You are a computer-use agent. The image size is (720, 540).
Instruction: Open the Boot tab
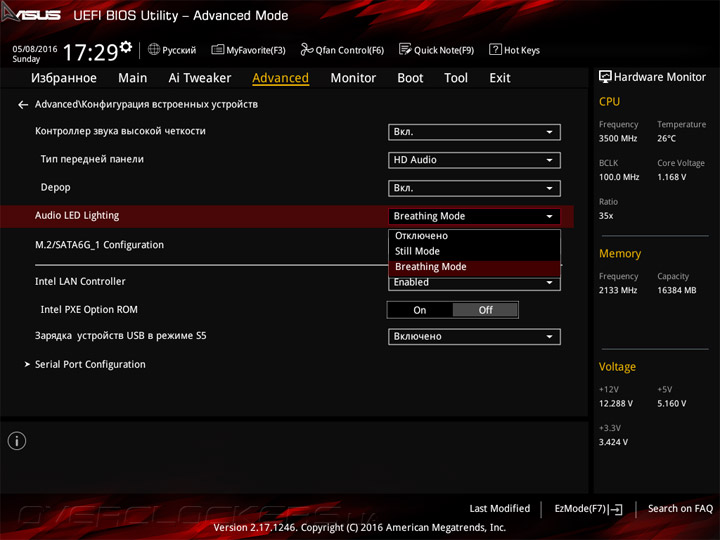click(410, 78)
